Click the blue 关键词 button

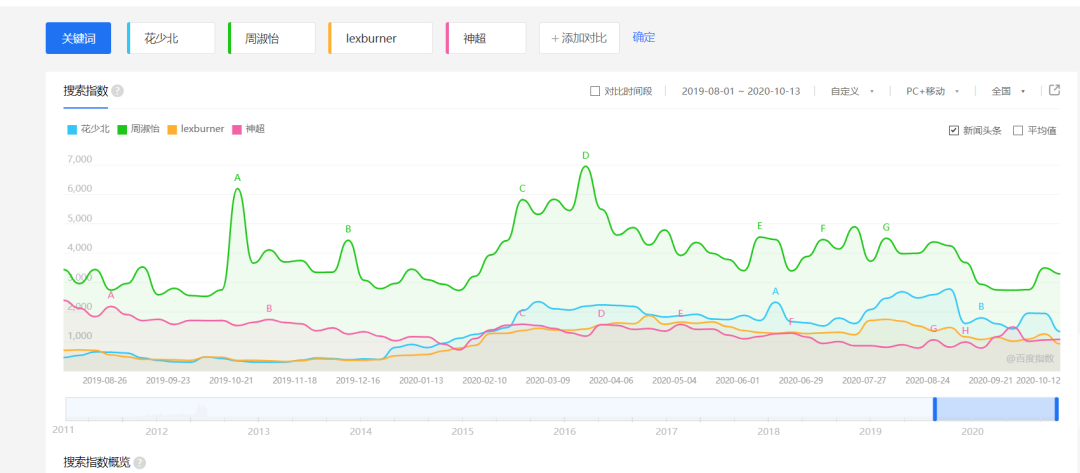pyautogui.click(x=78, y=38)
